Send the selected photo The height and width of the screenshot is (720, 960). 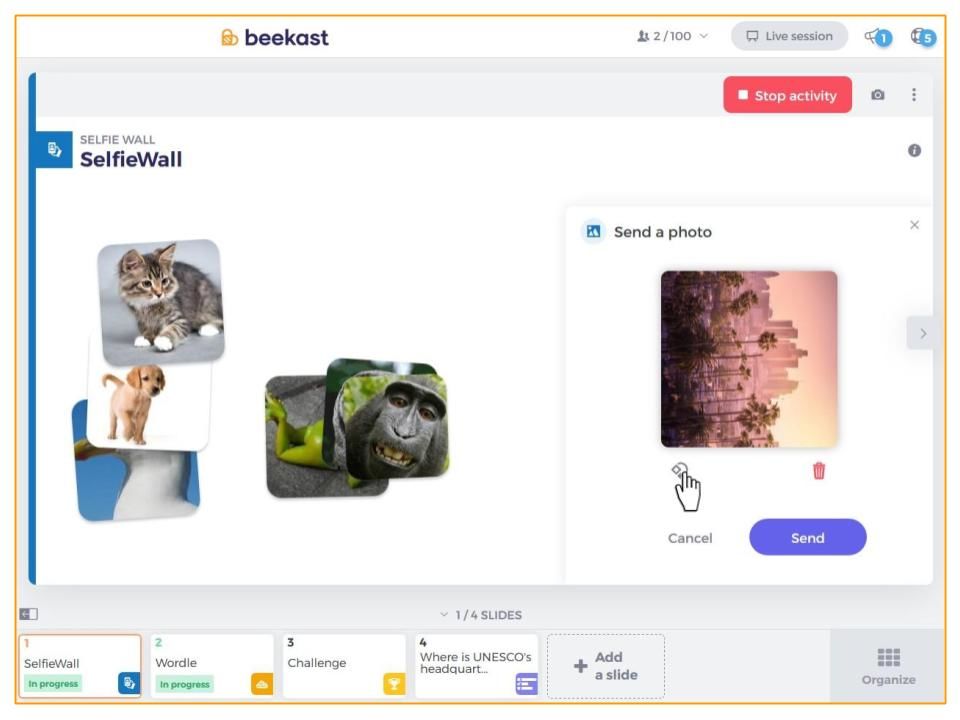pyautogui.click(x=808, y=538)
